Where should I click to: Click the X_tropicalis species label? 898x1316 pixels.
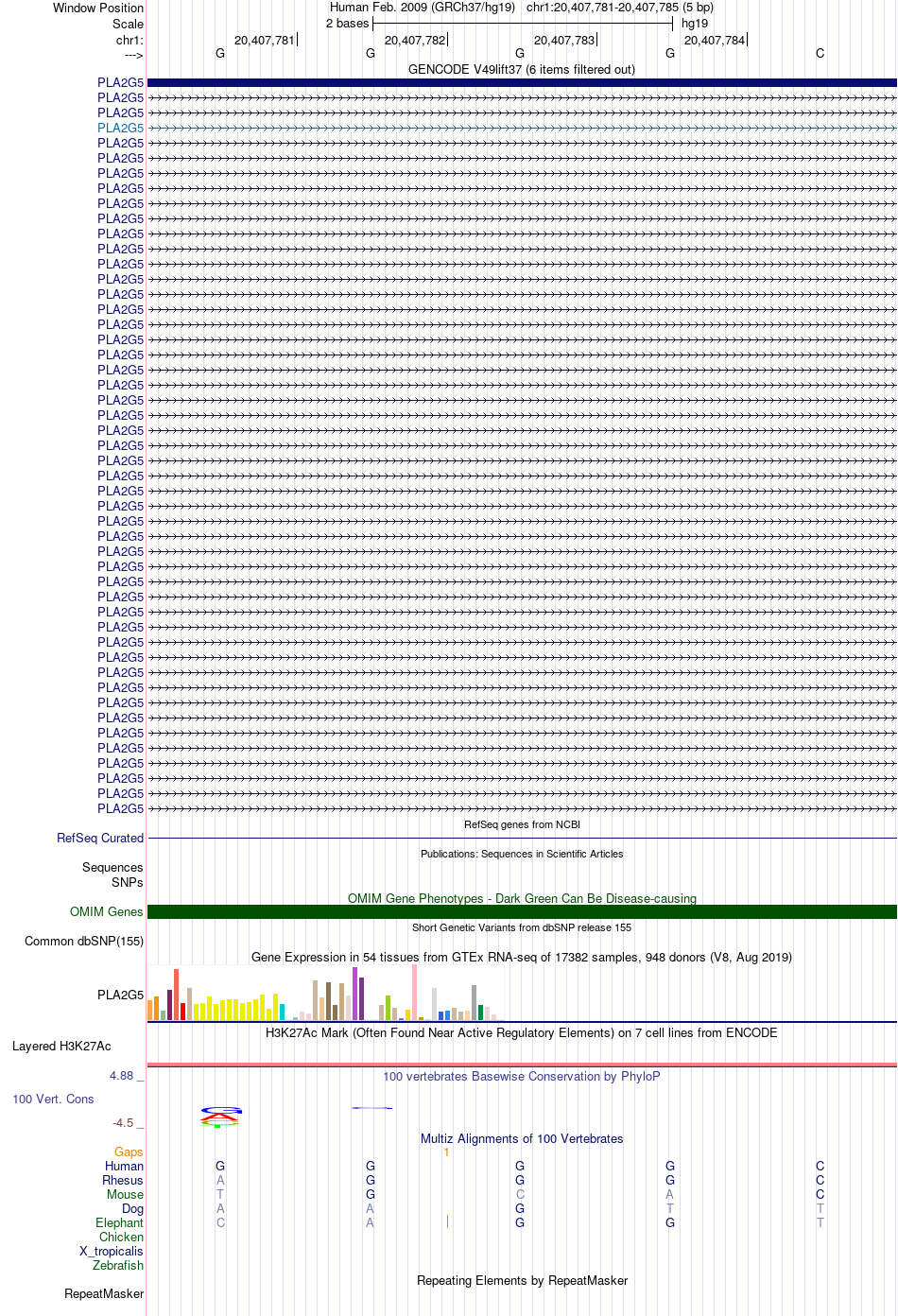pyautogui.click(x=112, y=1251)
